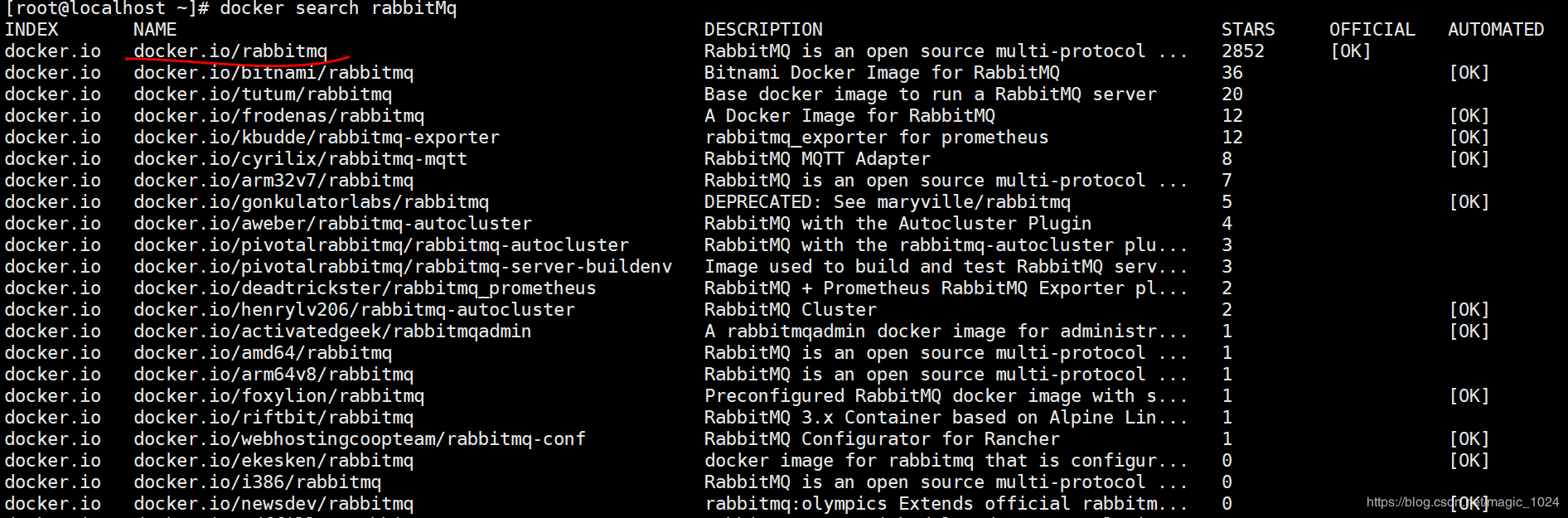Screen dimensions: 1568x518
Task: Click the docker.io/kbudde/rabbitmq-exporter name
Action: point(317,138)
